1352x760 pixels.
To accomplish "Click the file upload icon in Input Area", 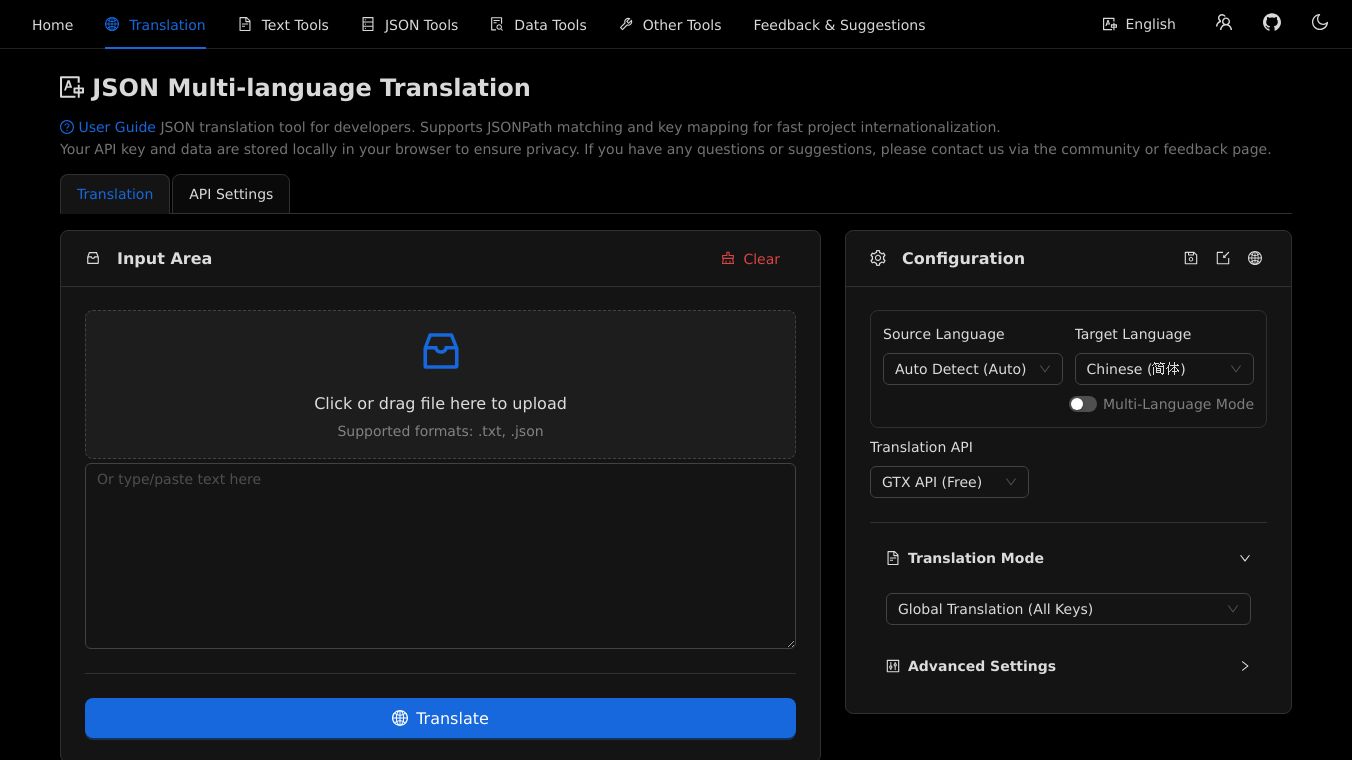I will (440, 351).
